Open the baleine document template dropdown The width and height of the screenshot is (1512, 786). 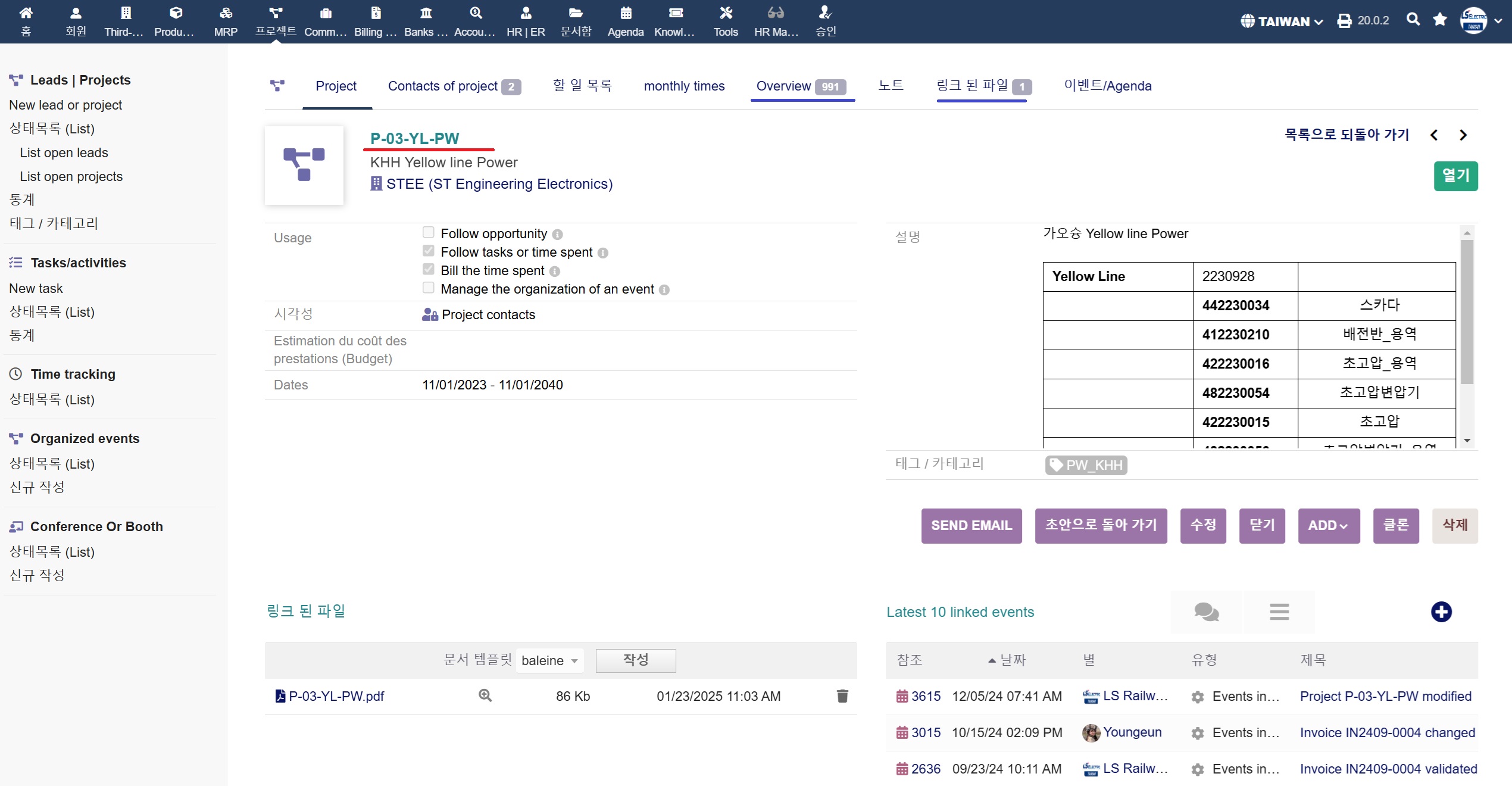(549, 660)
